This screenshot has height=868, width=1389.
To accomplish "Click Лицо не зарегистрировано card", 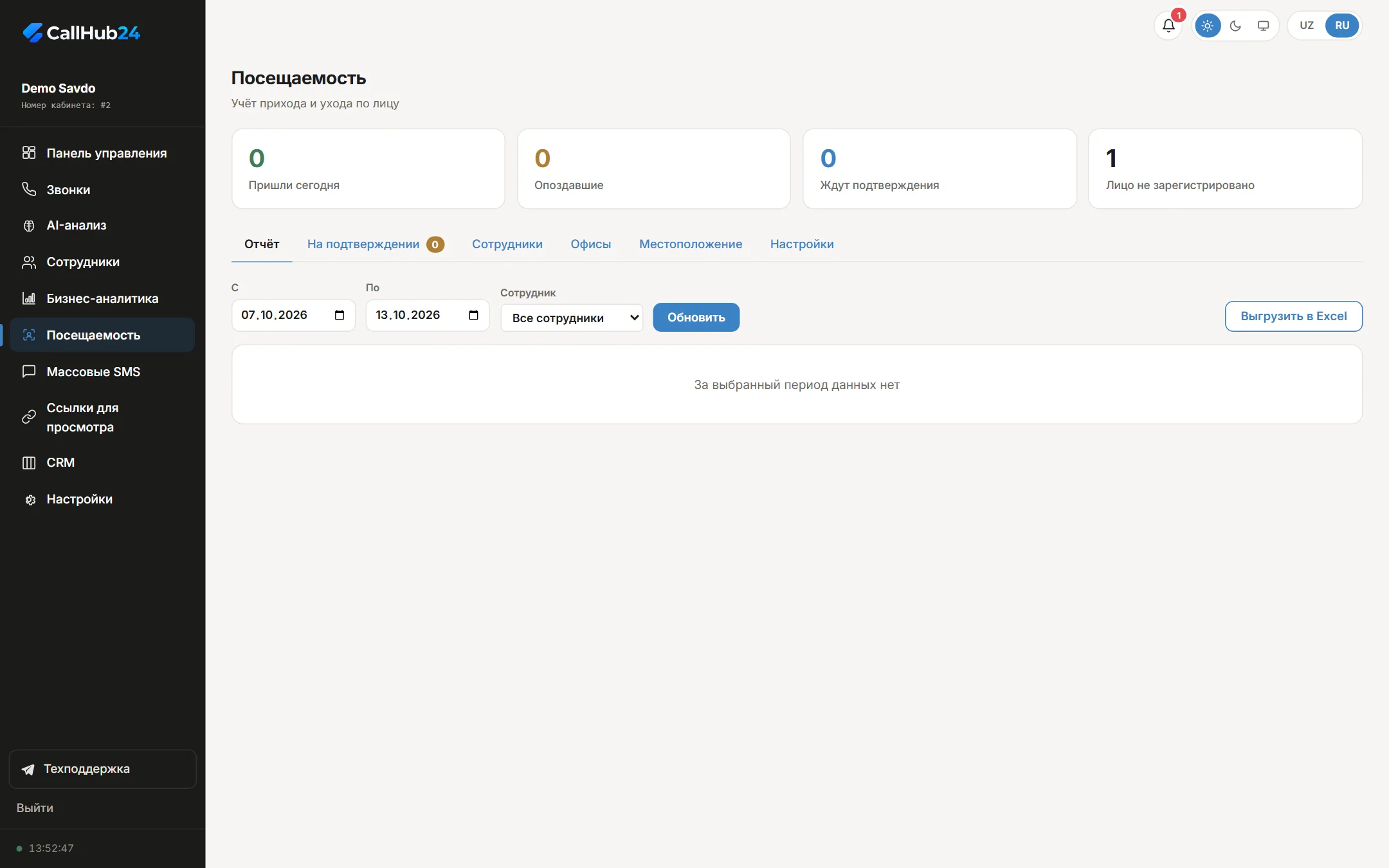I will coord(1225,168).
